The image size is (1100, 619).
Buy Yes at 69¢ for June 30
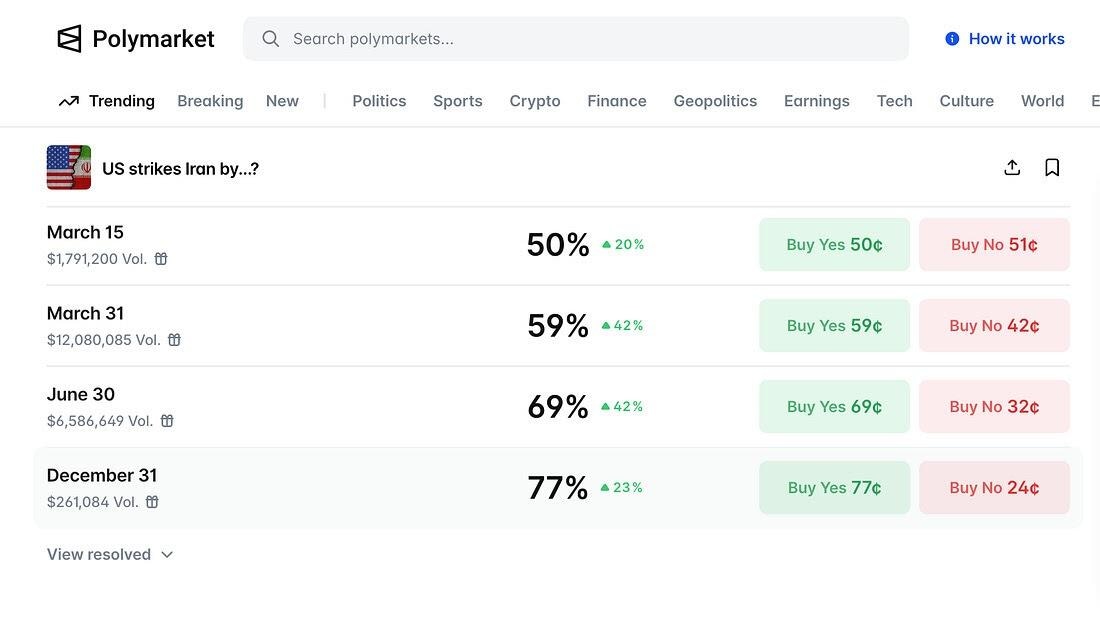coord(834,407)
